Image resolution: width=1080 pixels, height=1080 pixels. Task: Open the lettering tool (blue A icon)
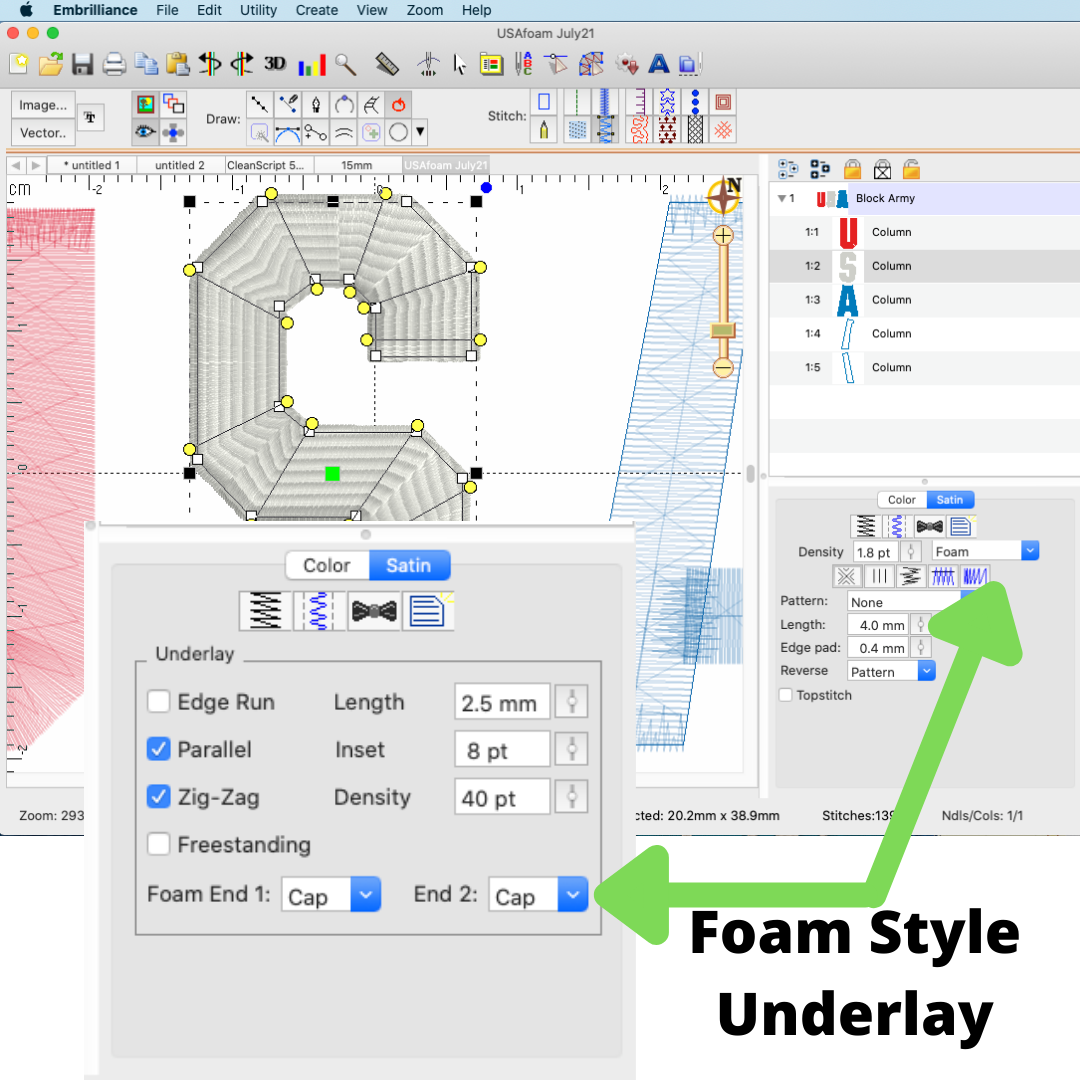click(x=658, y=65)
